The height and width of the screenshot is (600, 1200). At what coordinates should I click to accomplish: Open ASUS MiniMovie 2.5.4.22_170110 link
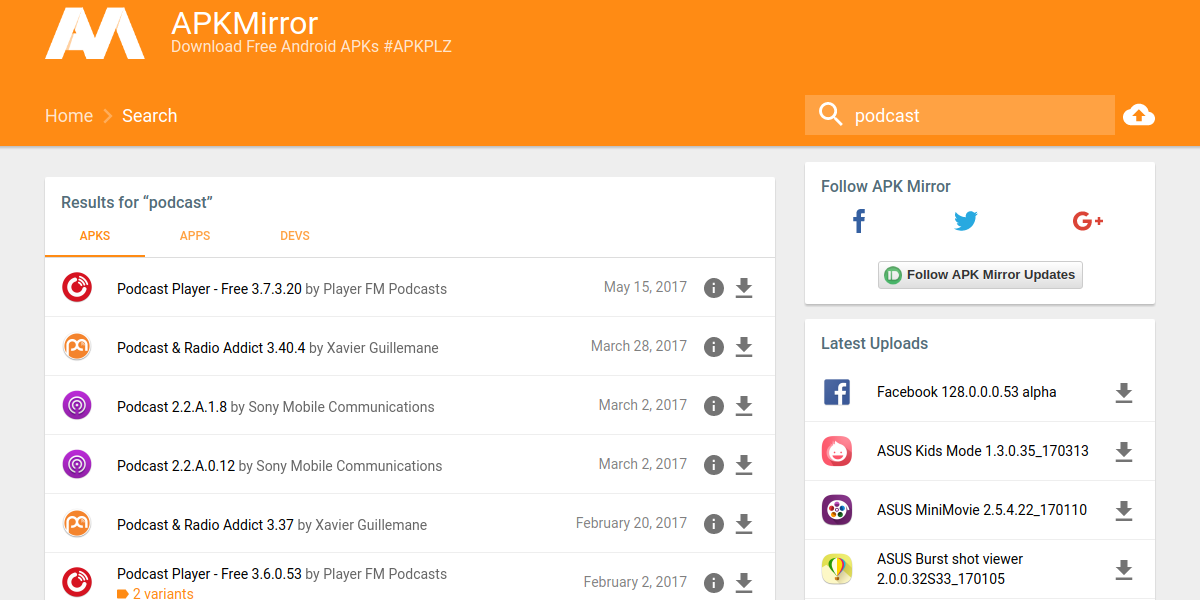point(982,510)
